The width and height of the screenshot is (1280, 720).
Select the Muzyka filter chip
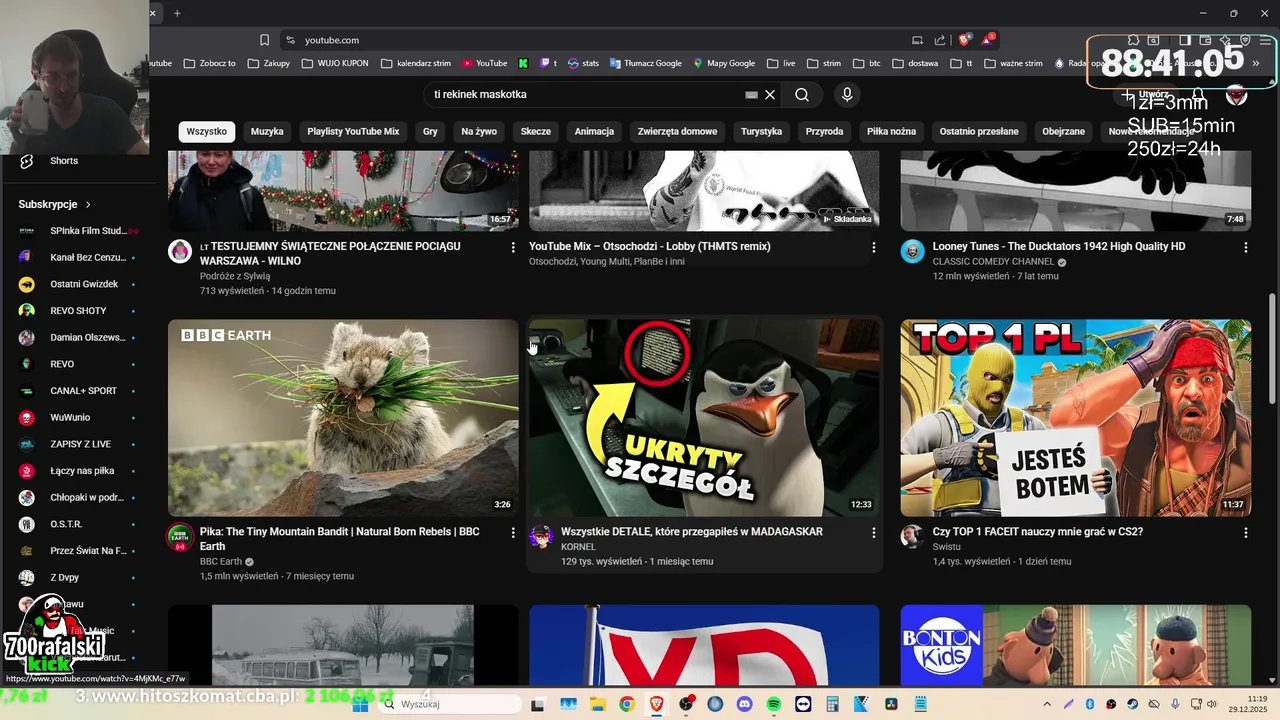coord(267,131)
